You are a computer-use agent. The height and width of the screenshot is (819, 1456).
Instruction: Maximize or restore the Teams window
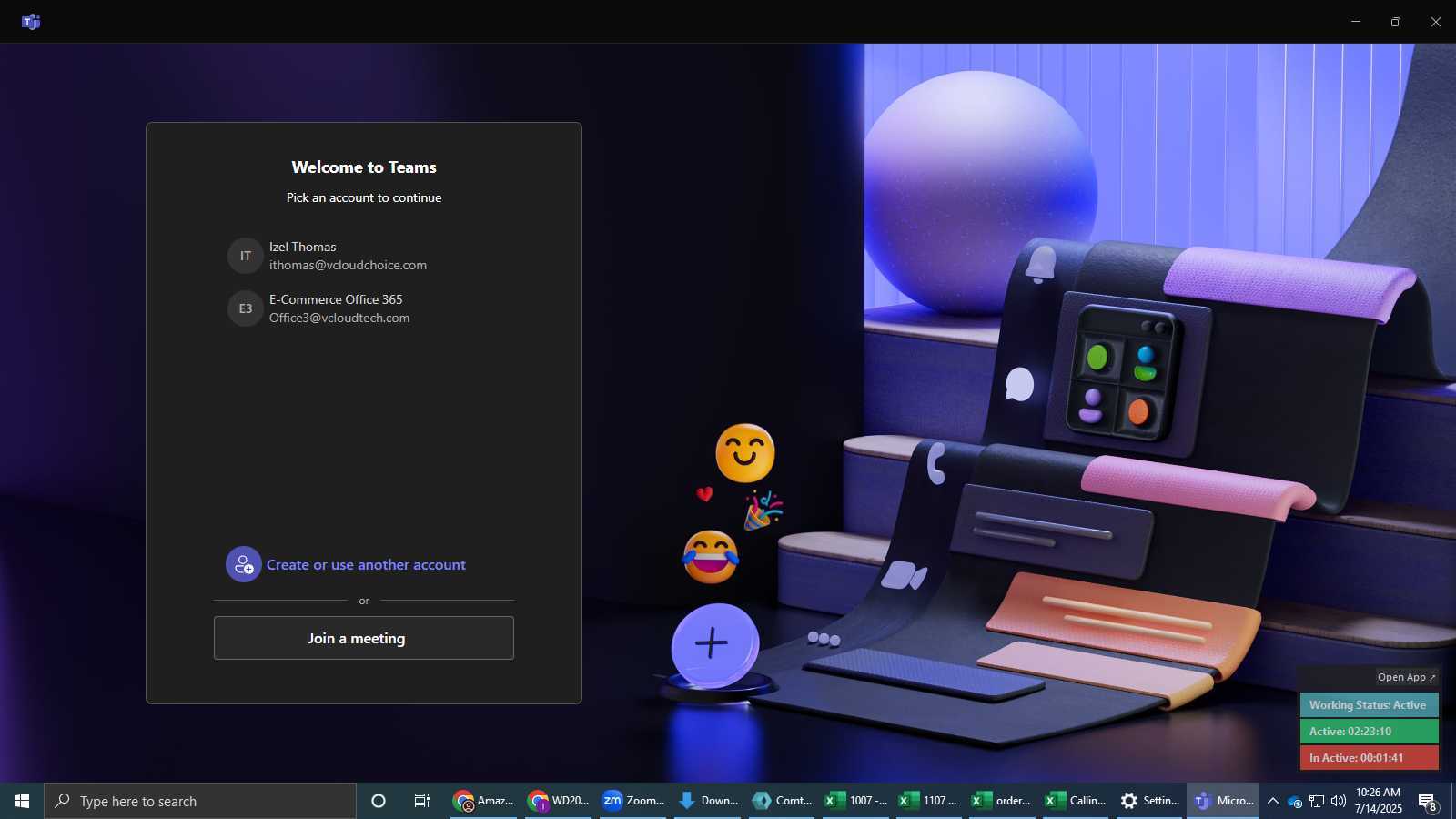point(1396,22)
